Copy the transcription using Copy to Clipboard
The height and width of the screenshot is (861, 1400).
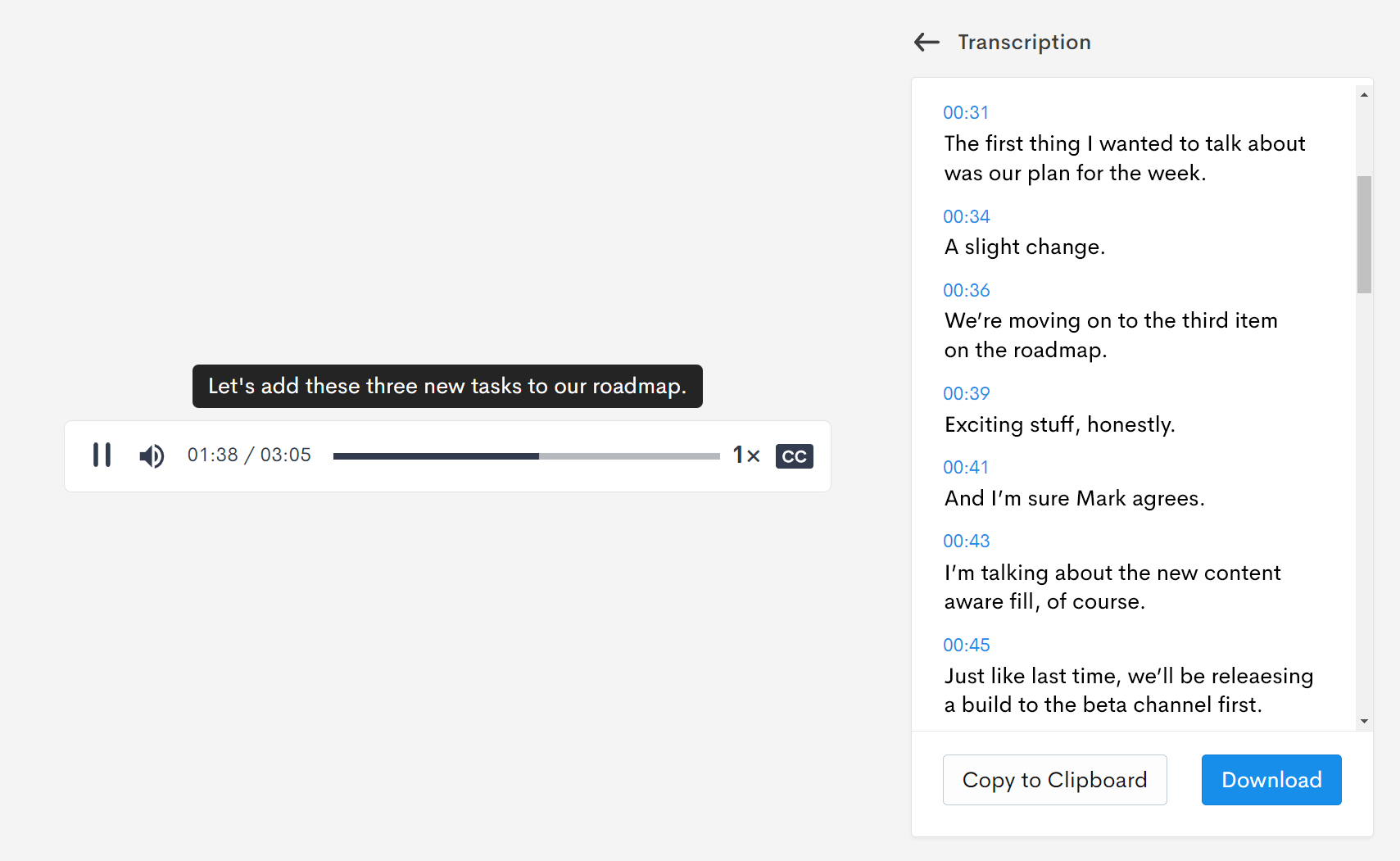(1055, 779)
